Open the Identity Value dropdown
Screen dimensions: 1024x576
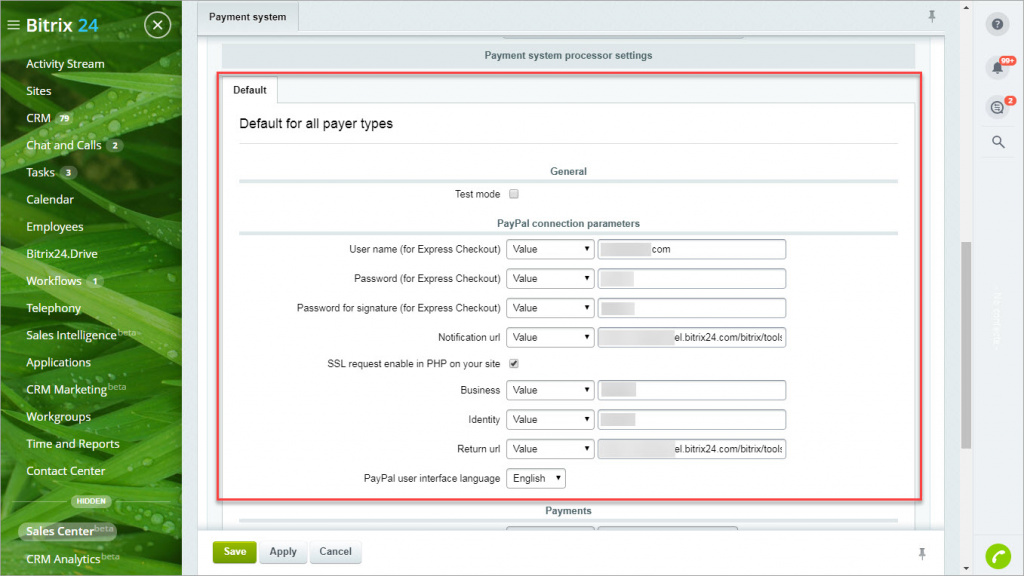[x=550, y=420]
